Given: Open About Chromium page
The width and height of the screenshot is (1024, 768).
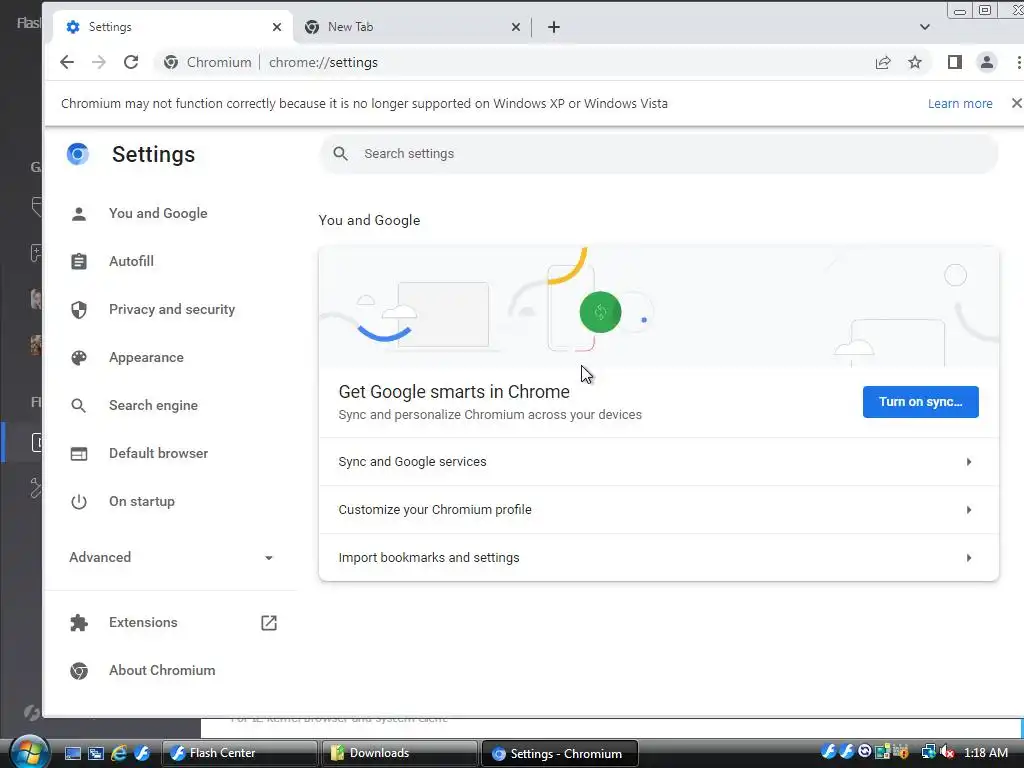Looking at the screenshot, I should pyautogui.click(x=162, y=671).
